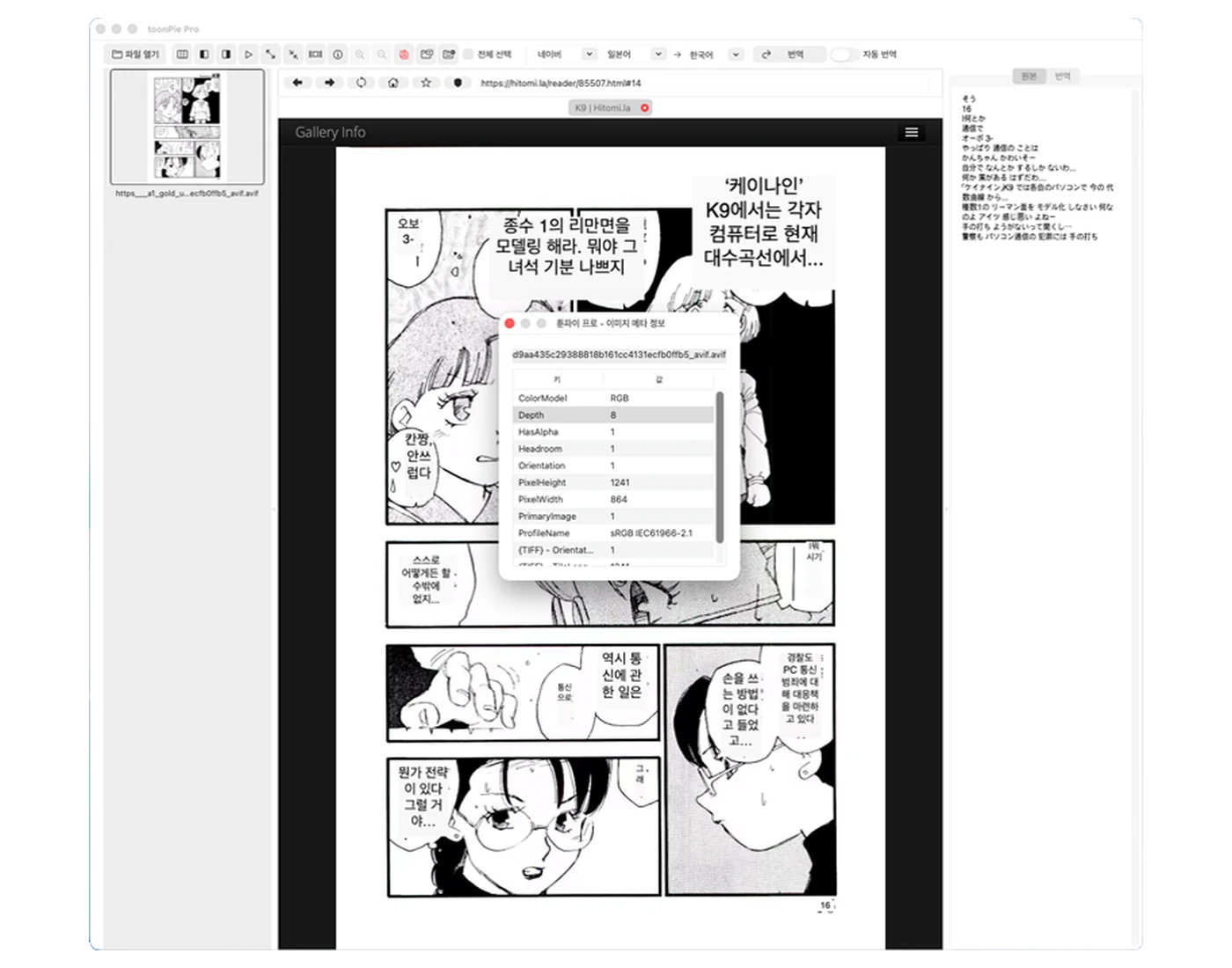Select the PixelHeight row
Image resolution: width=1232 pixels, height=968 pixels.
pyautogui.click(x=613, y=482)
